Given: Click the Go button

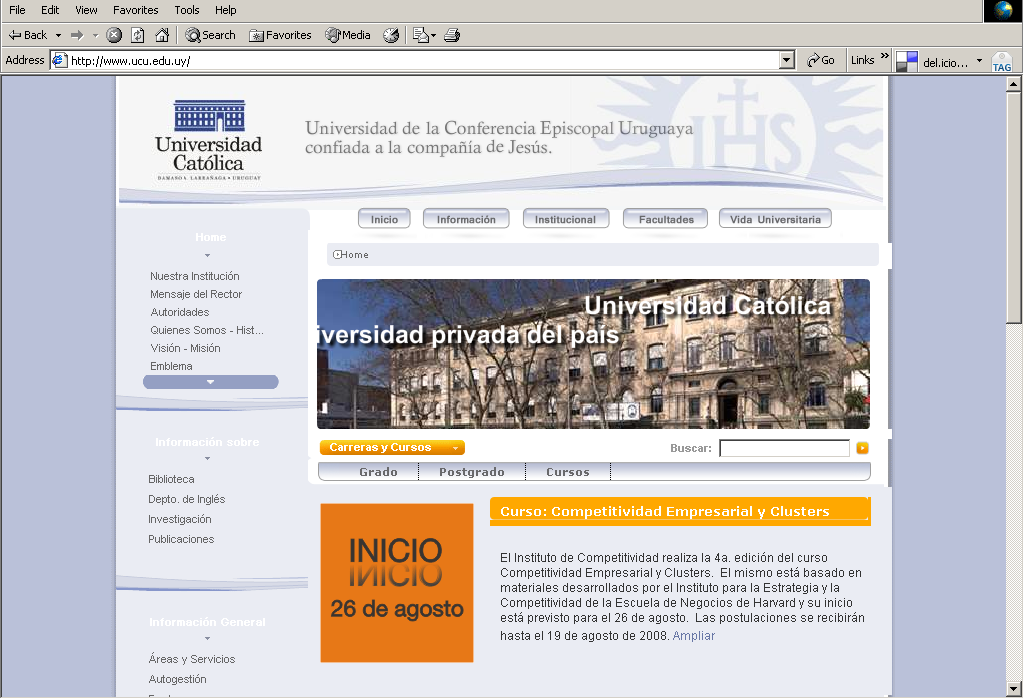Looking at the screenshot, I should click(x=821, y=61).
